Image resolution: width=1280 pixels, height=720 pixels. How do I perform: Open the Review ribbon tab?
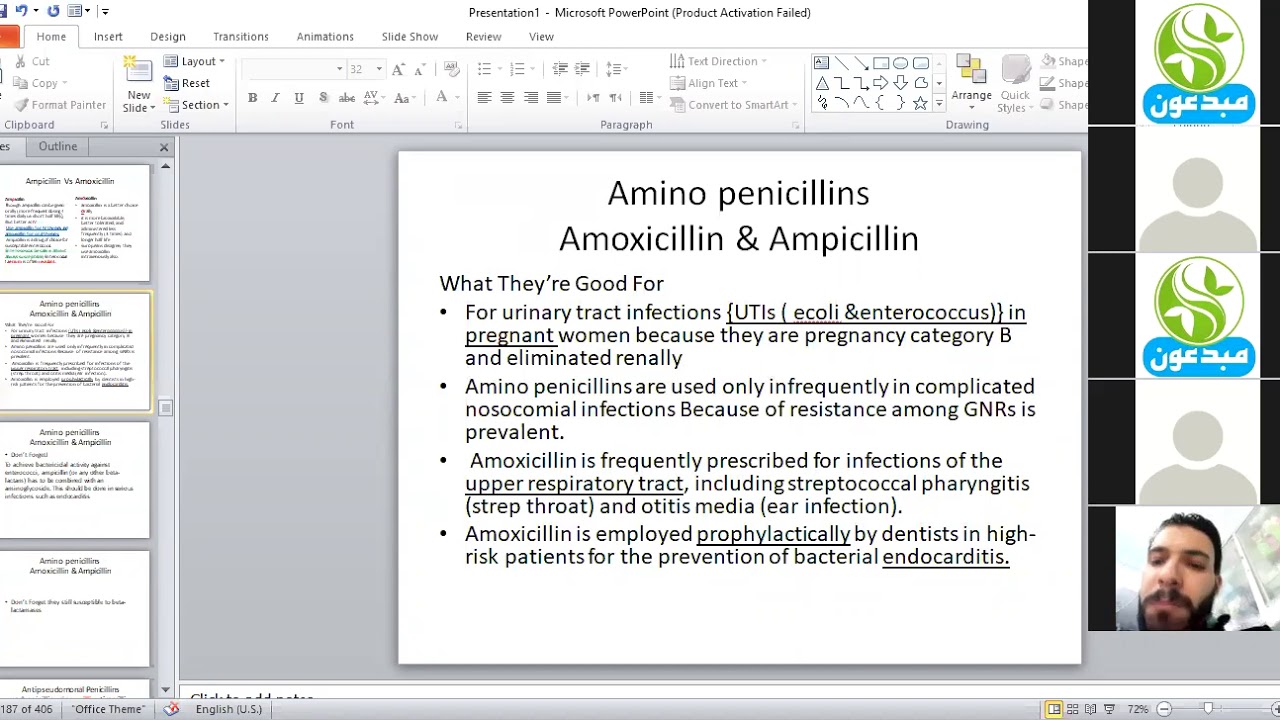tap(483, 36)
